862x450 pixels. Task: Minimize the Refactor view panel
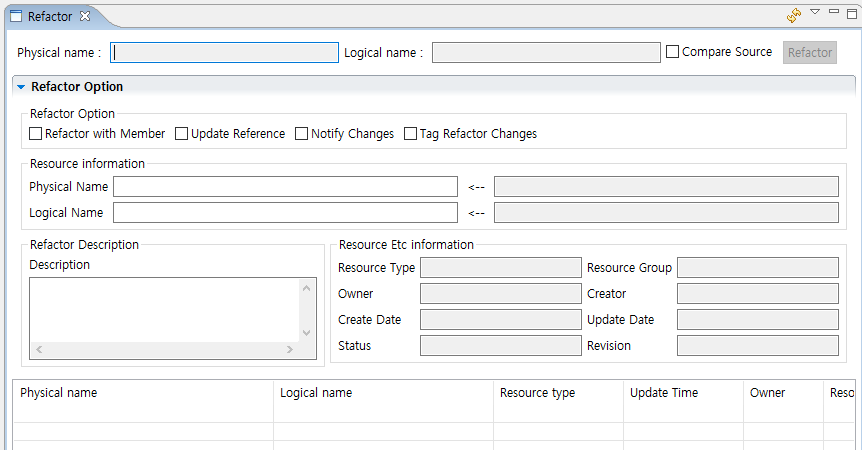pyautogui.click(x=834, y=13)
